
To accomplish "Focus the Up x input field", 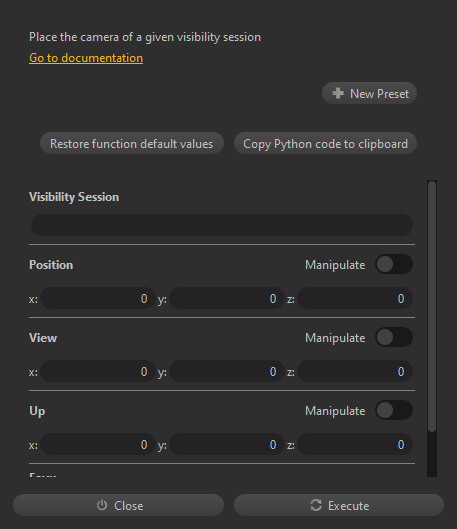I will 98,444.
